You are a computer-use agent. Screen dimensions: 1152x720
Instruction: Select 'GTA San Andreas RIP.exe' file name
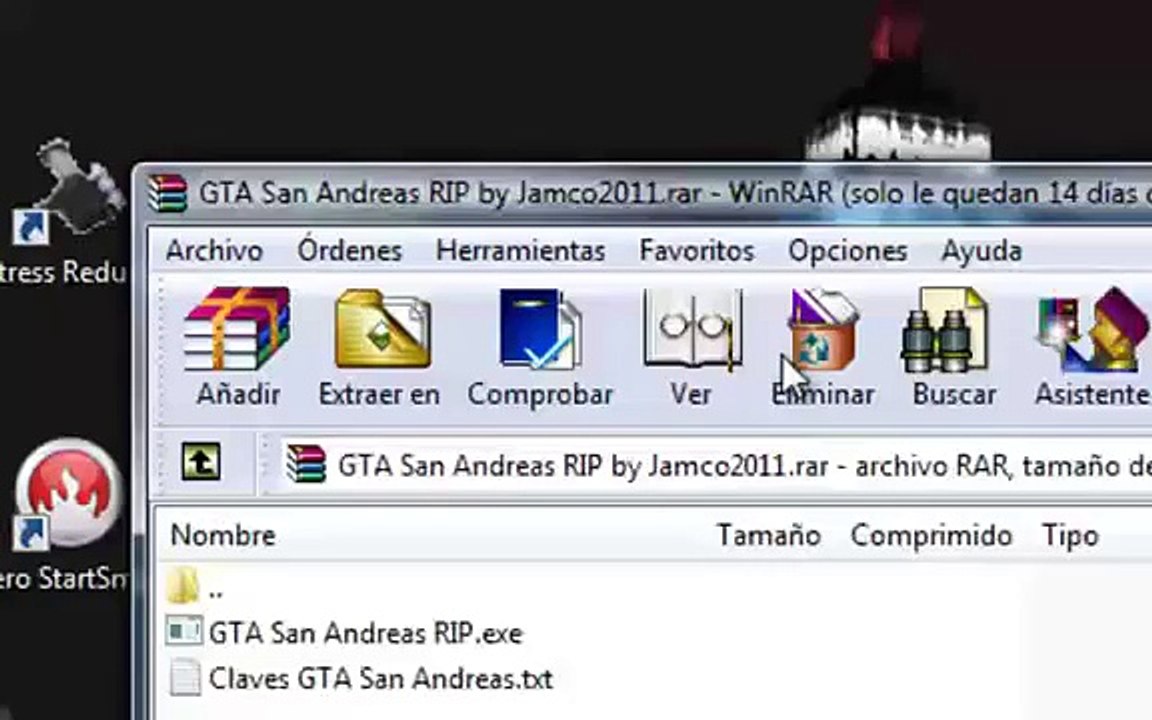pyautogui.click(x=366, y=633)
